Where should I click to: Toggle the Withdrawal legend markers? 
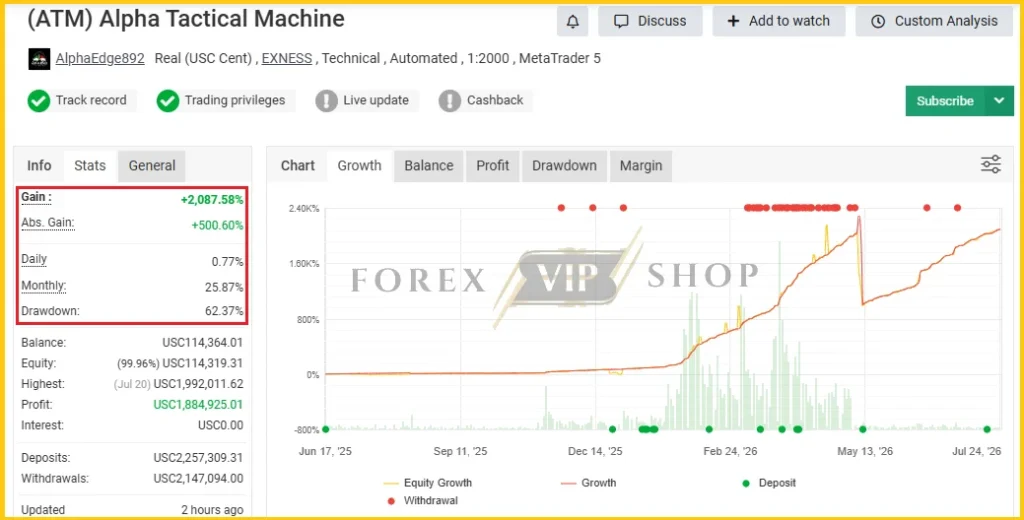tap(423, 500)
